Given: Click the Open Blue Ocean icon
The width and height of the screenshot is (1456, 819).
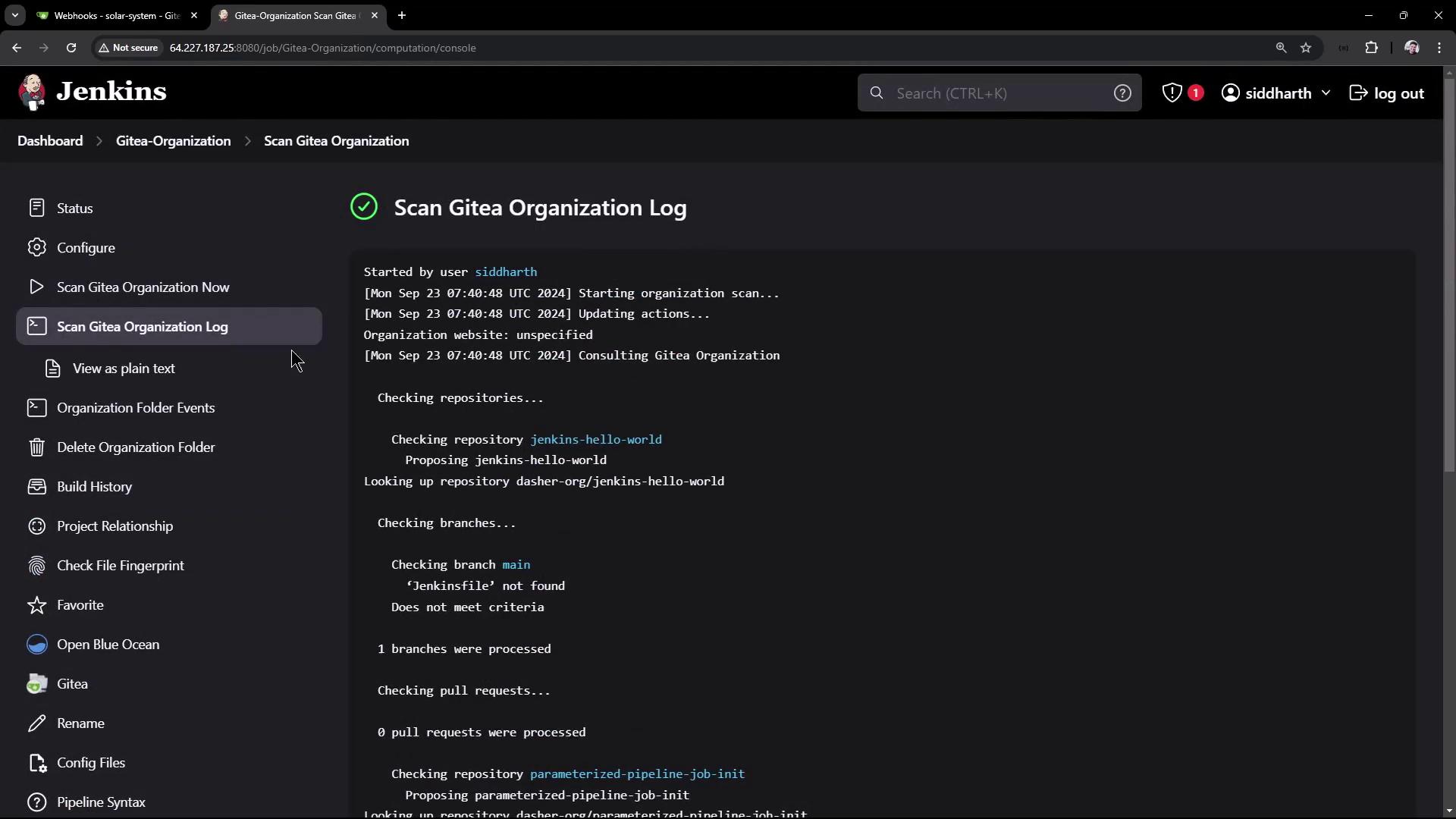Looking at the screenshot, I should coord(36,645).
